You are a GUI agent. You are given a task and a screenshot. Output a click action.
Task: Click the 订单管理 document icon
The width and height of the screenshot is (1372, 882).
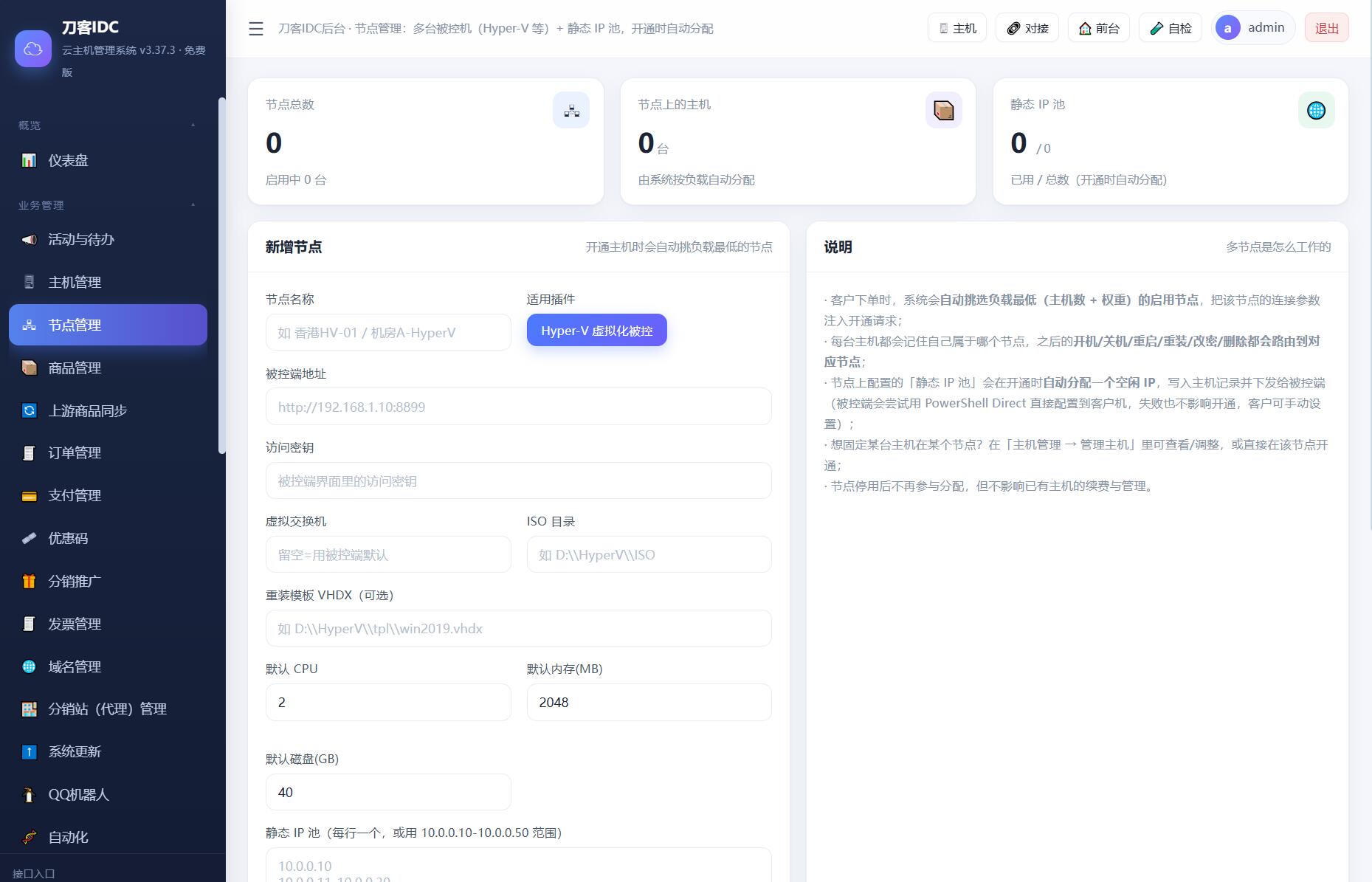29,453
